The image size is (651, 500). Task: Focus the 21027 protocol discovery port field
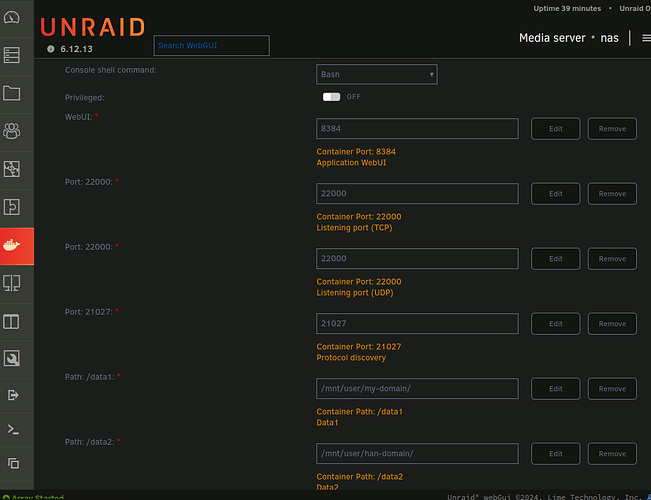pyautogui.click(x=417, y=324)
